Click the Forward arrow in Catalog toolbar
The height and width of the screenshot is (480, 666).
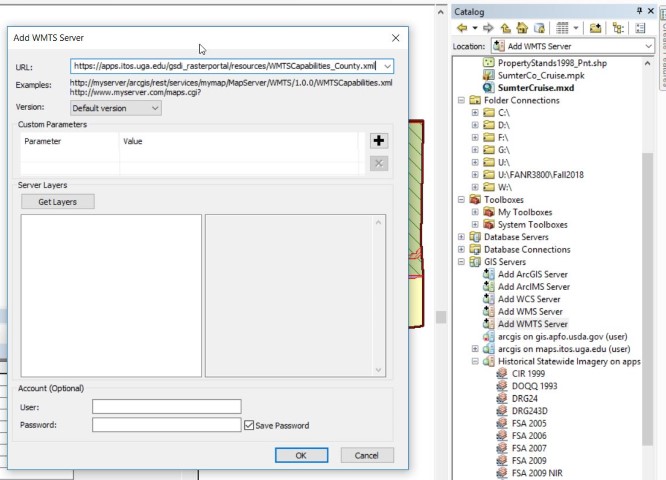488,28
